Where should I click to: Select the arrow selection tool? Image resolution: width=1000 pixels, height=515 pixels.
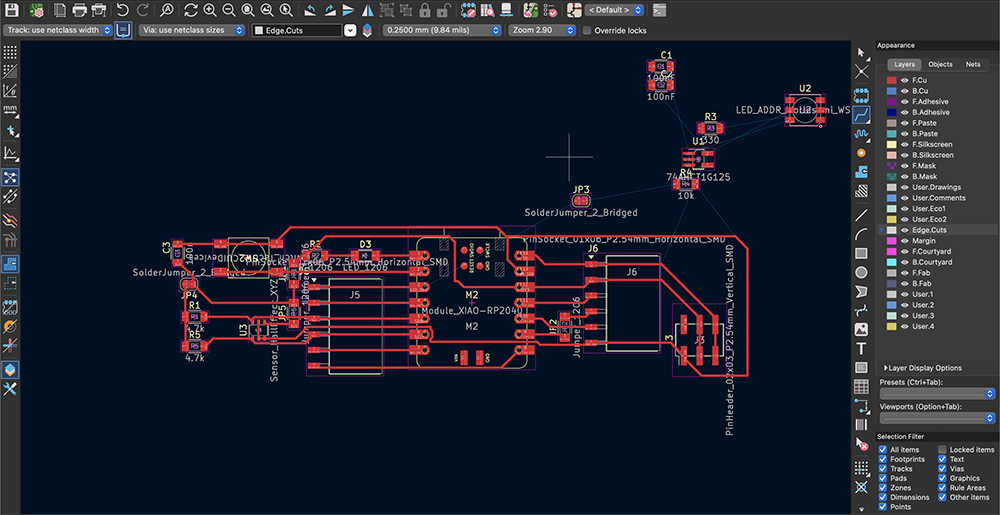coord(862,53)
